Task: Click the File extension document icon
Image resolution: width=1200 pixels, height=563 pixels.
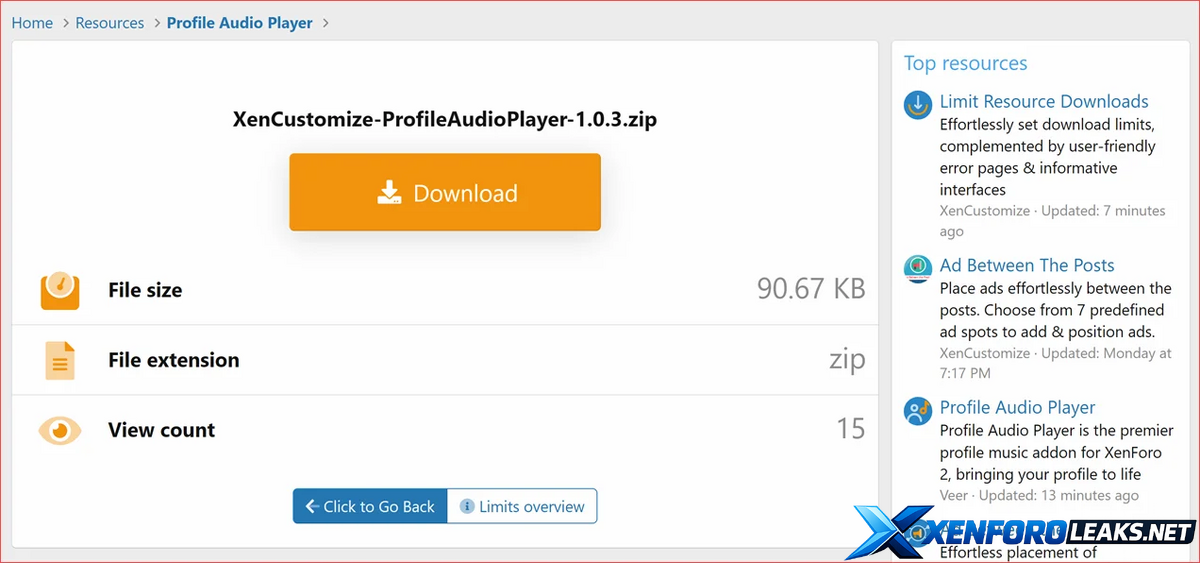Action: point(60,360)
